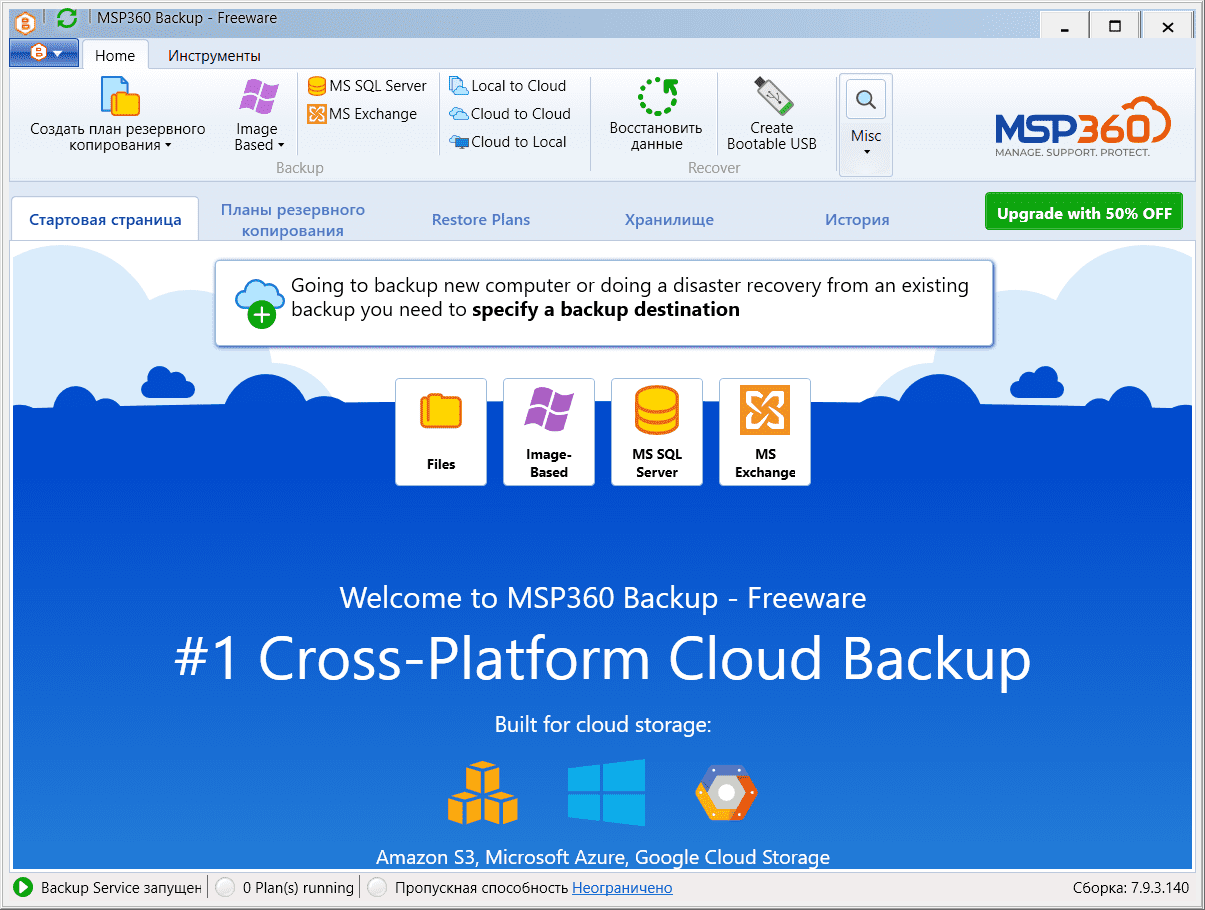1205x910 pixels.
Task: Select Cloud to Cloud backup option
Action: pyautogui.click(x=510, y=114)
